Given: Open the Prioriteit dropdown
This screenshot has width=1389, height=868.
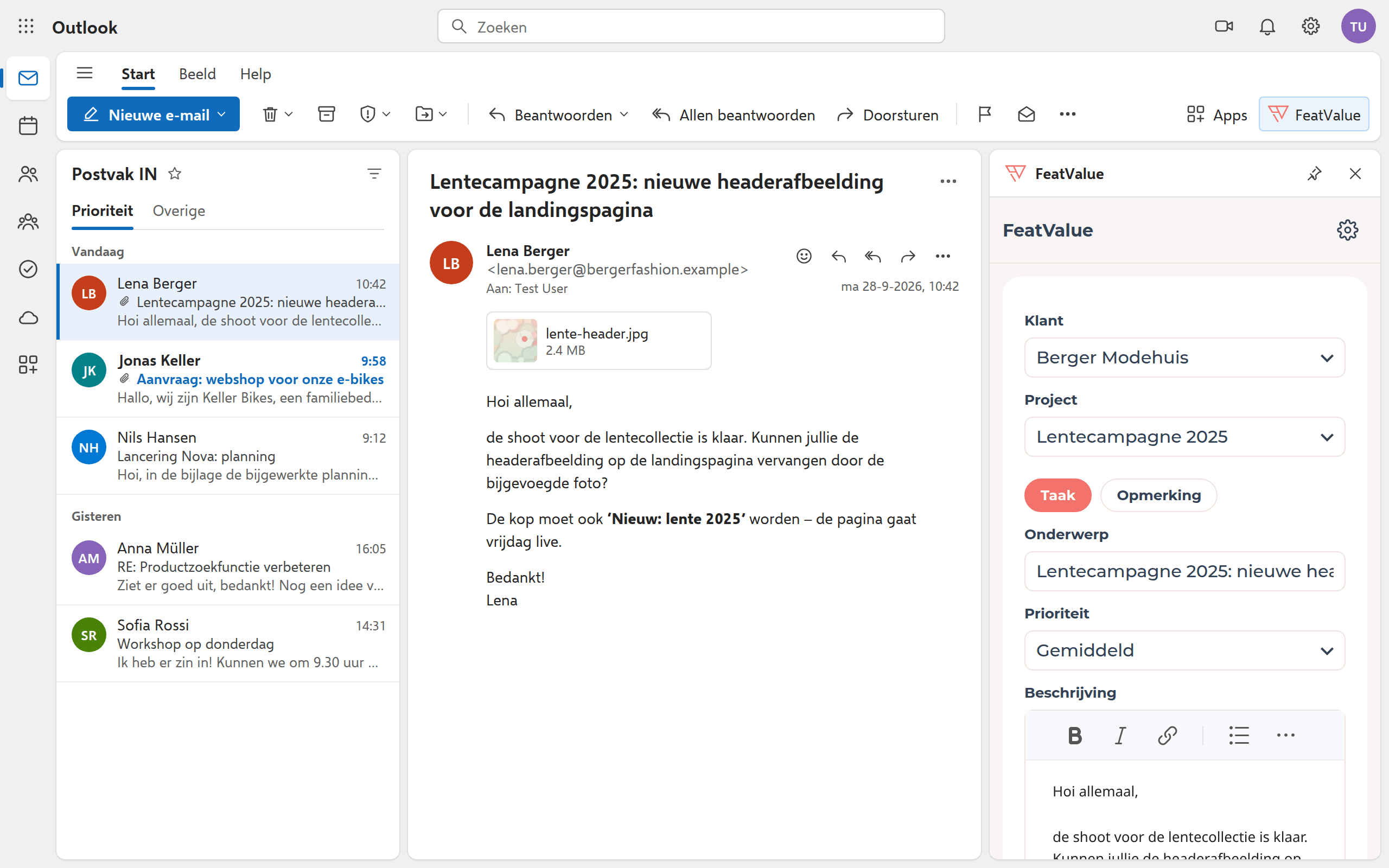Looking at the screenshot, I should pyautogui.click(x=1184, y=650).
